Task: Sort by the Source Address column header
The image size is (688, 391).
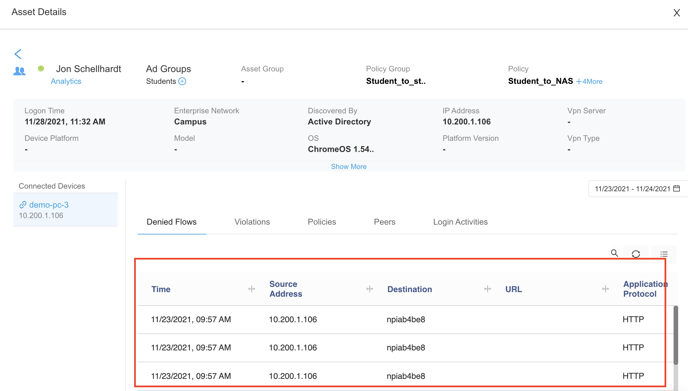Action: pos(286,289)
